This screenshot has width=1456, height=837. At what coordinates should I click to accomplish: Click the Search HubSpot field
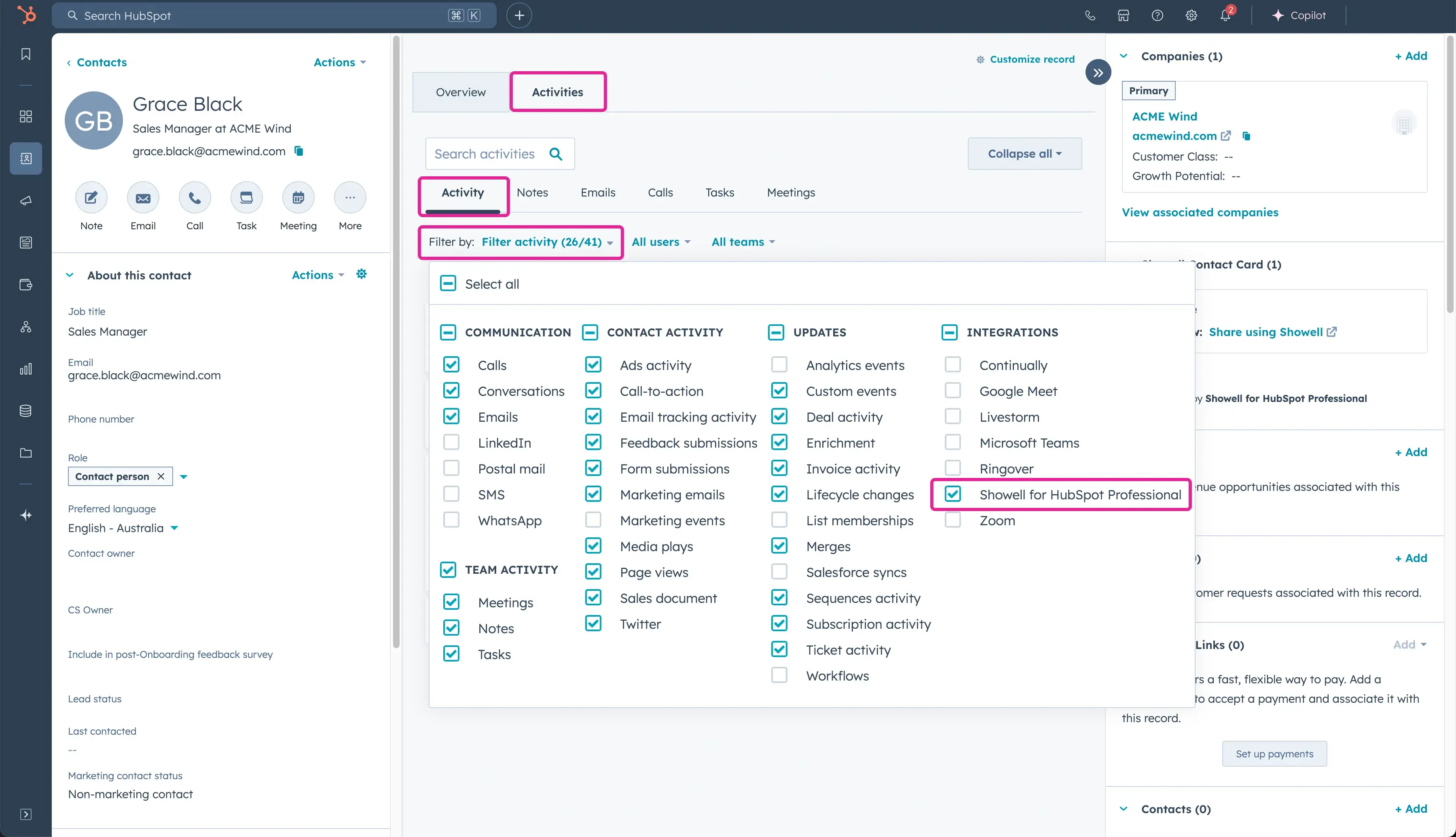[x=274, y=15]
